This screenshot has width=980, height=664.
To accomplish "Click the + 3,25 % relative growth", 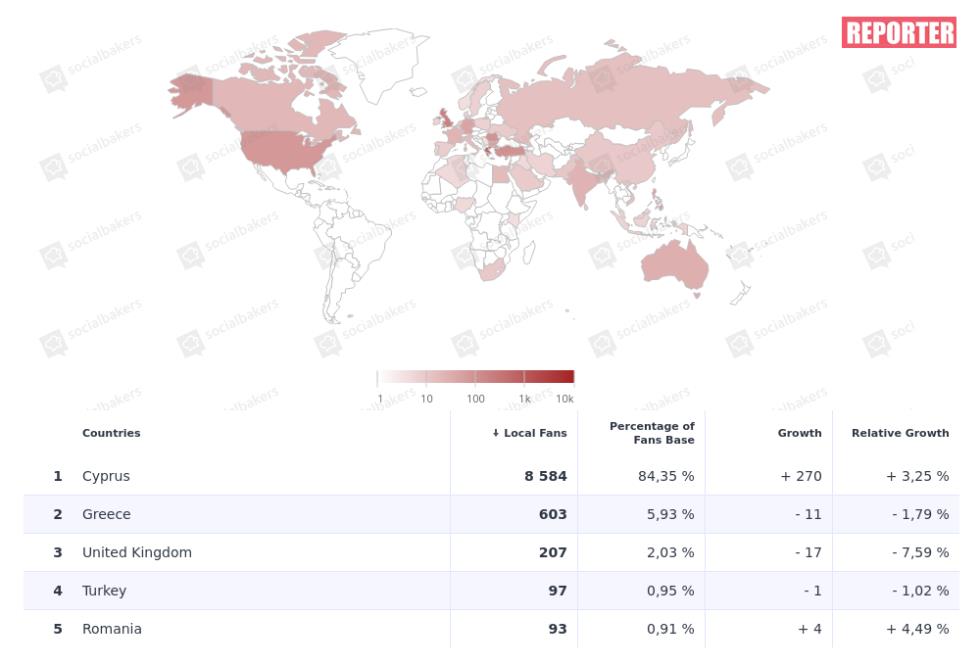I will [x=918, y=476].
